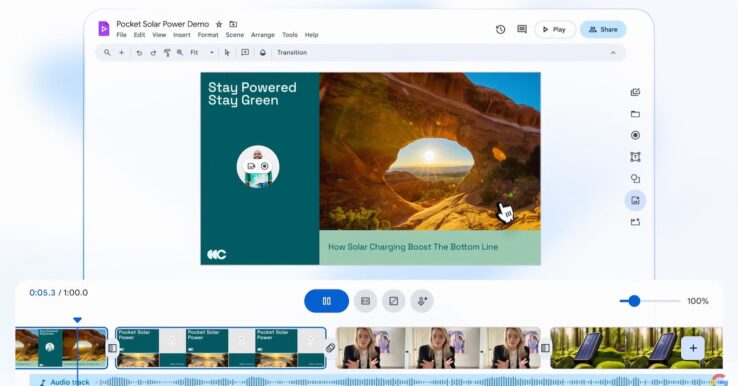Select the paint format tool

pos(167,53)
